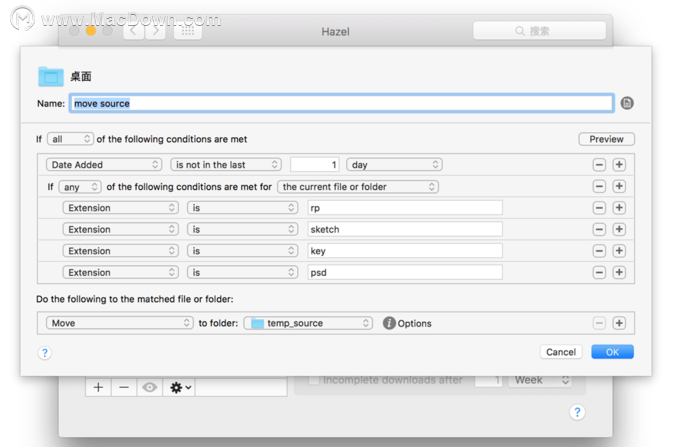Click the Options label for Move action

[414, 323]
